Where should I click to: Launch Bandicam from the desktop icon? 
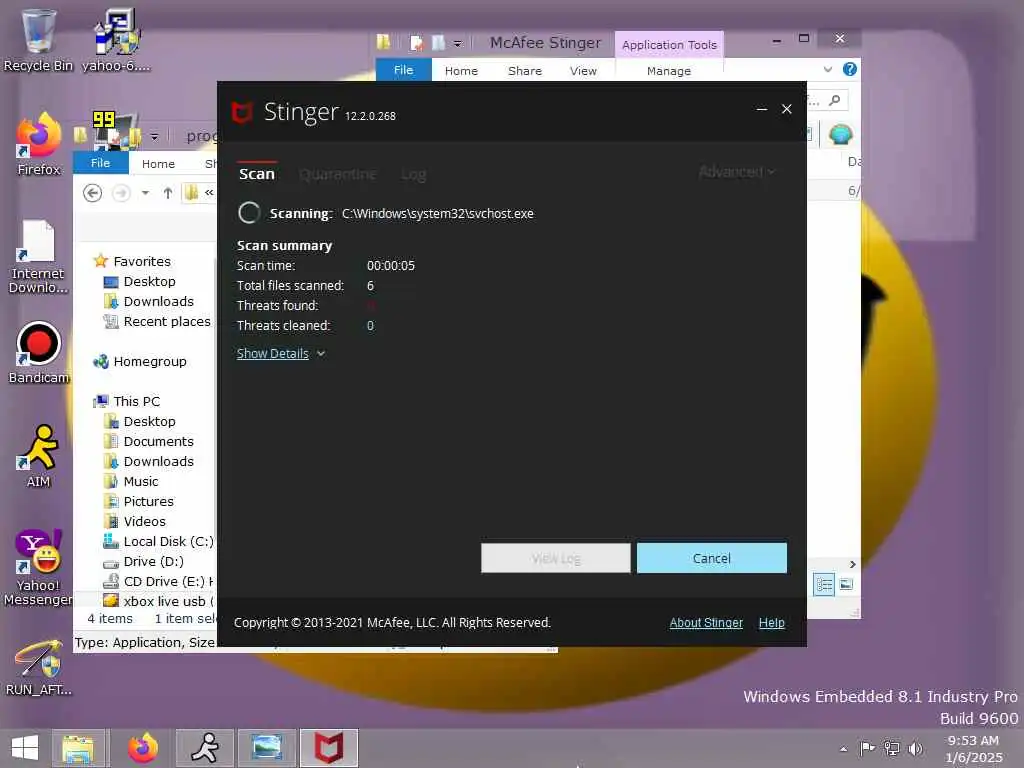tap(39, 353)
